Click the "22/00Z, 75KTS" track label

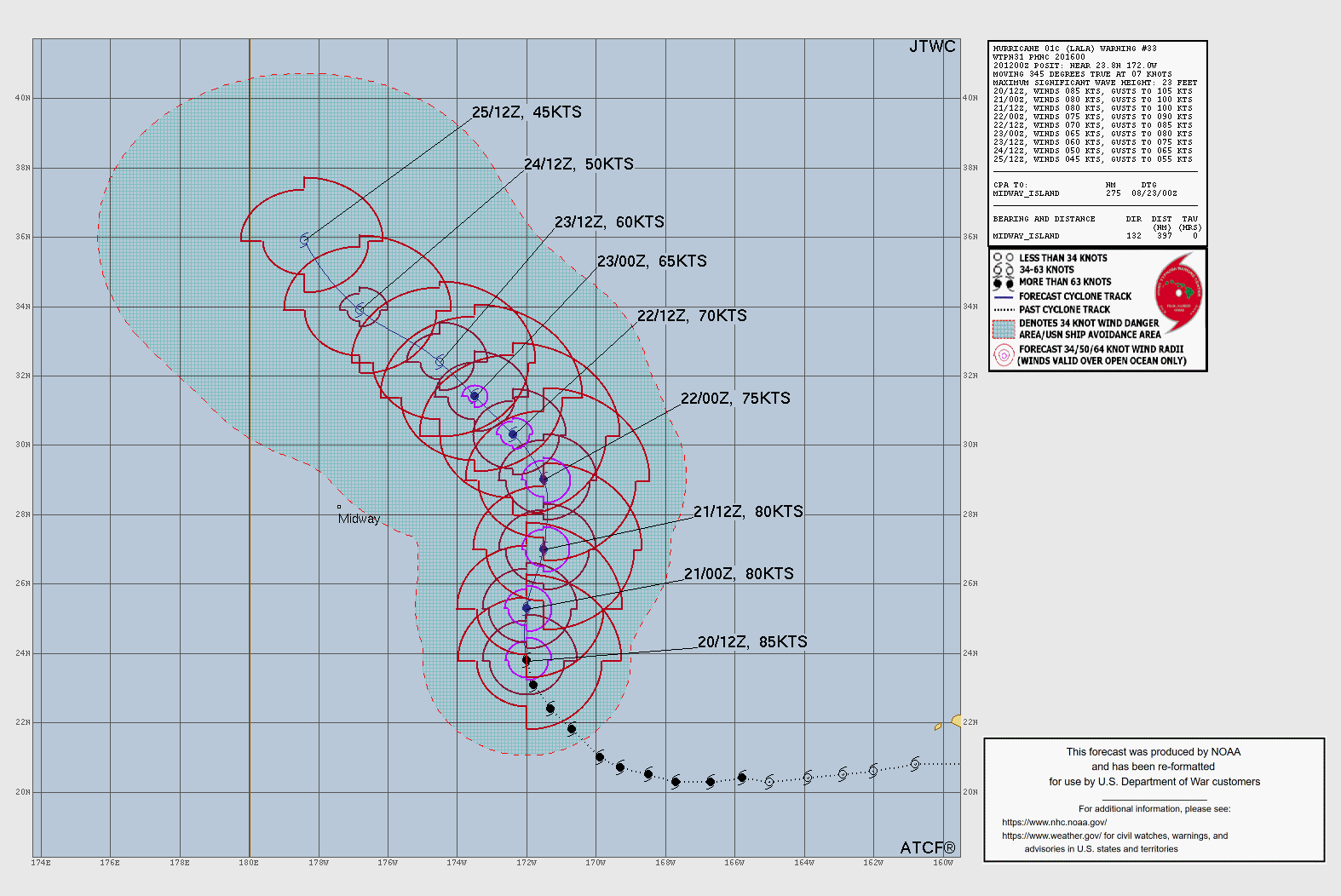tap(735, 399)
